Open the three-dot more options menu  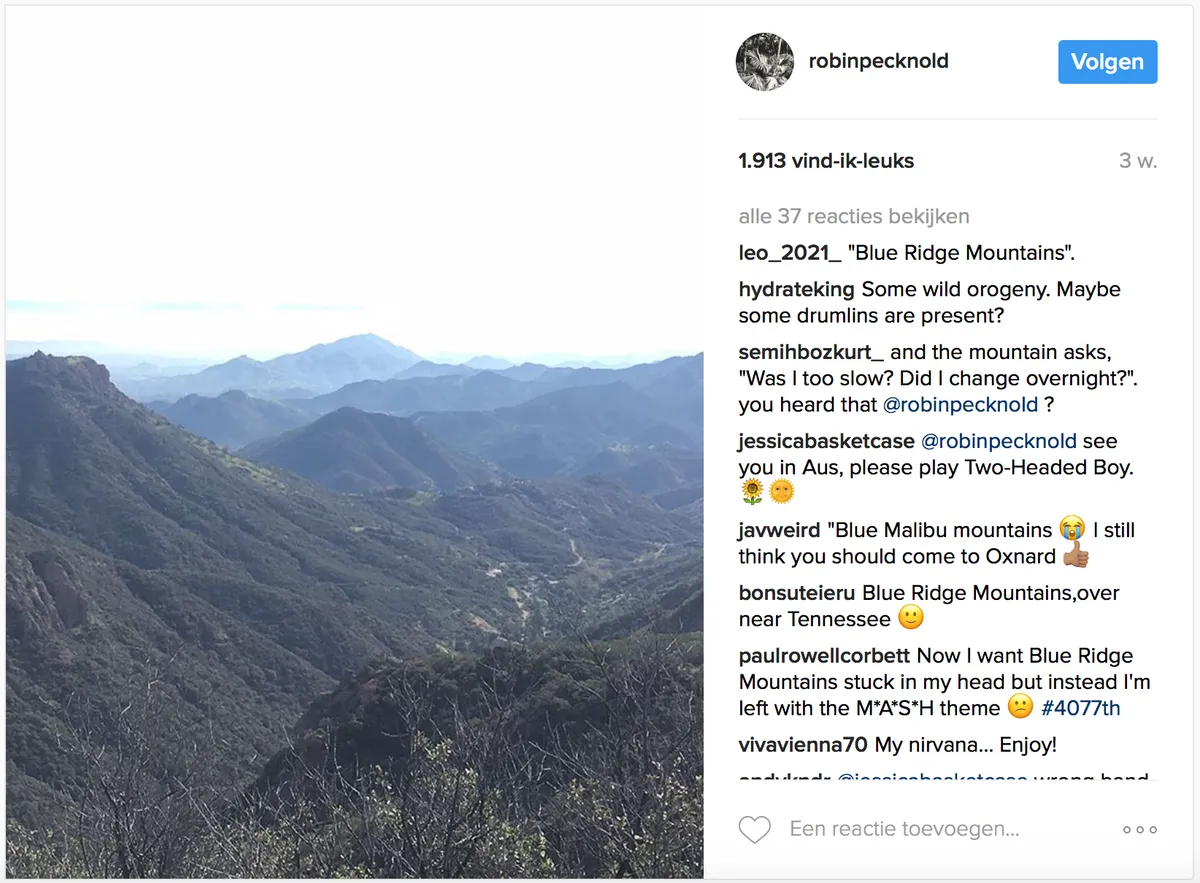(1139, 829)
